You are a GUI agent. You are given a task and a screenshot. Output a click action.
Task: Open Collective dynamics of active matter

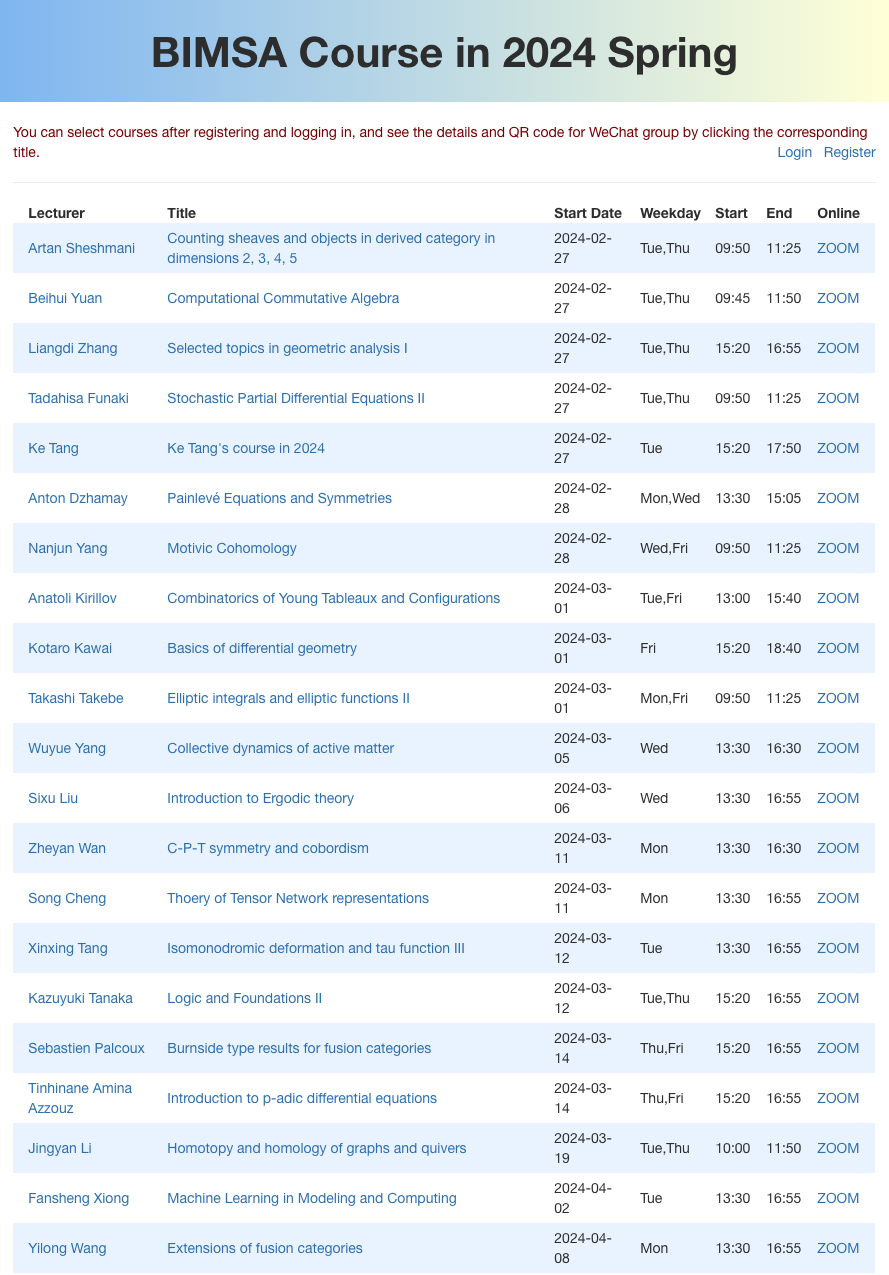click(x=280, y=748)
